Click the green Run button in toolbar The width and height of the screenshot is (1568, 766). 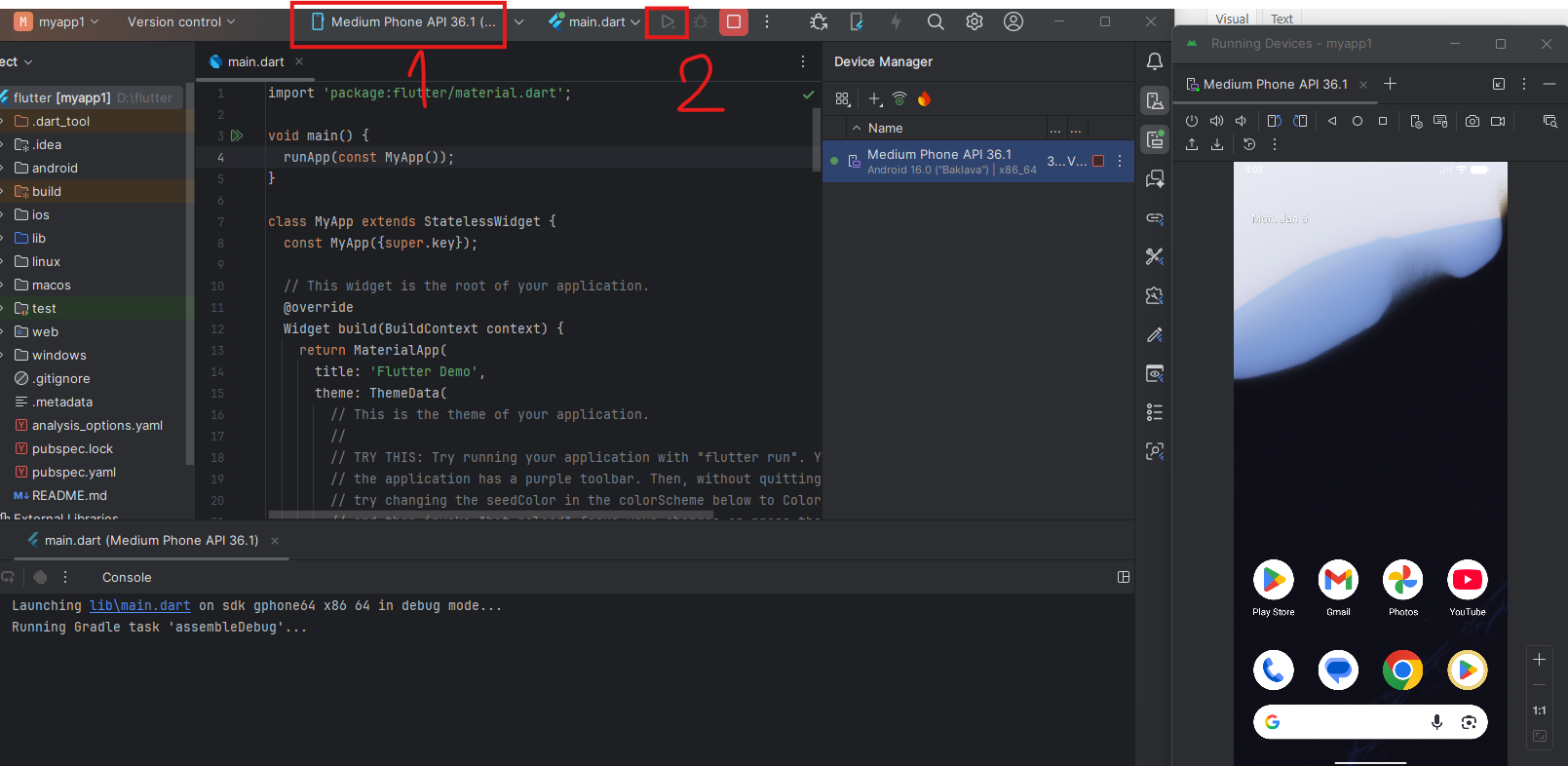click(668, 21)
